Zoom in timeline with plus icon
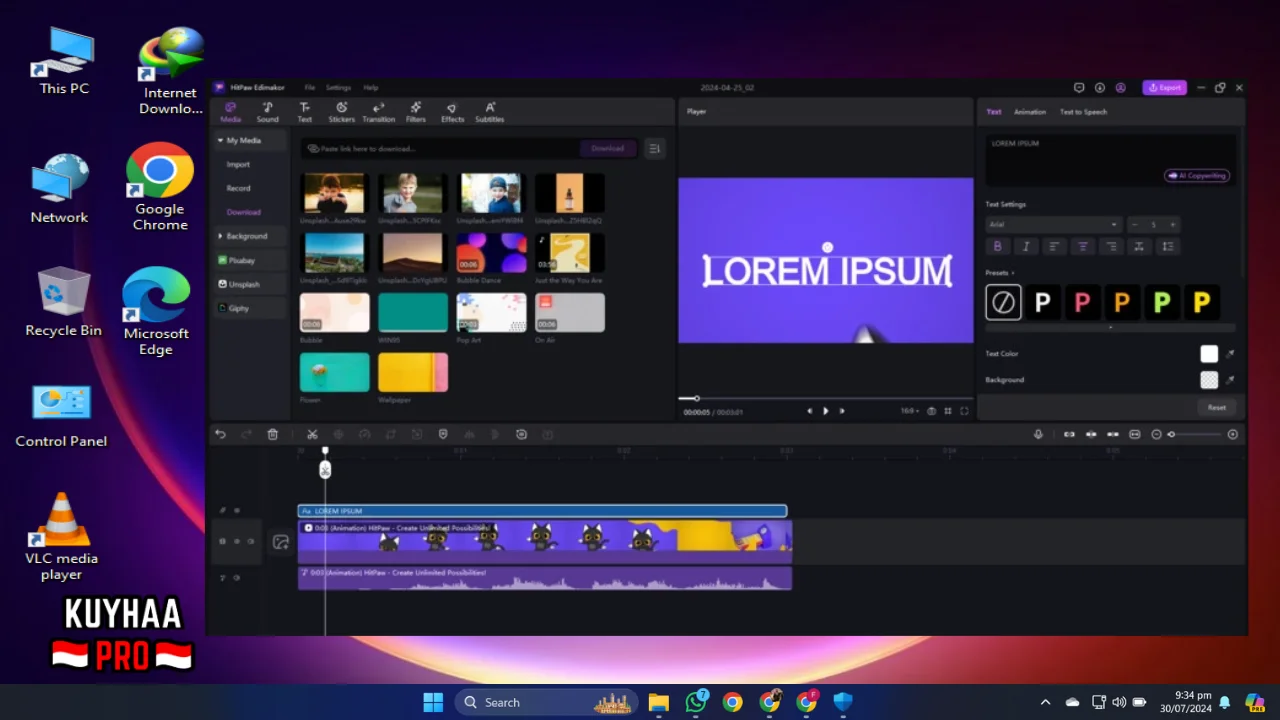 tap(1232, 434)
